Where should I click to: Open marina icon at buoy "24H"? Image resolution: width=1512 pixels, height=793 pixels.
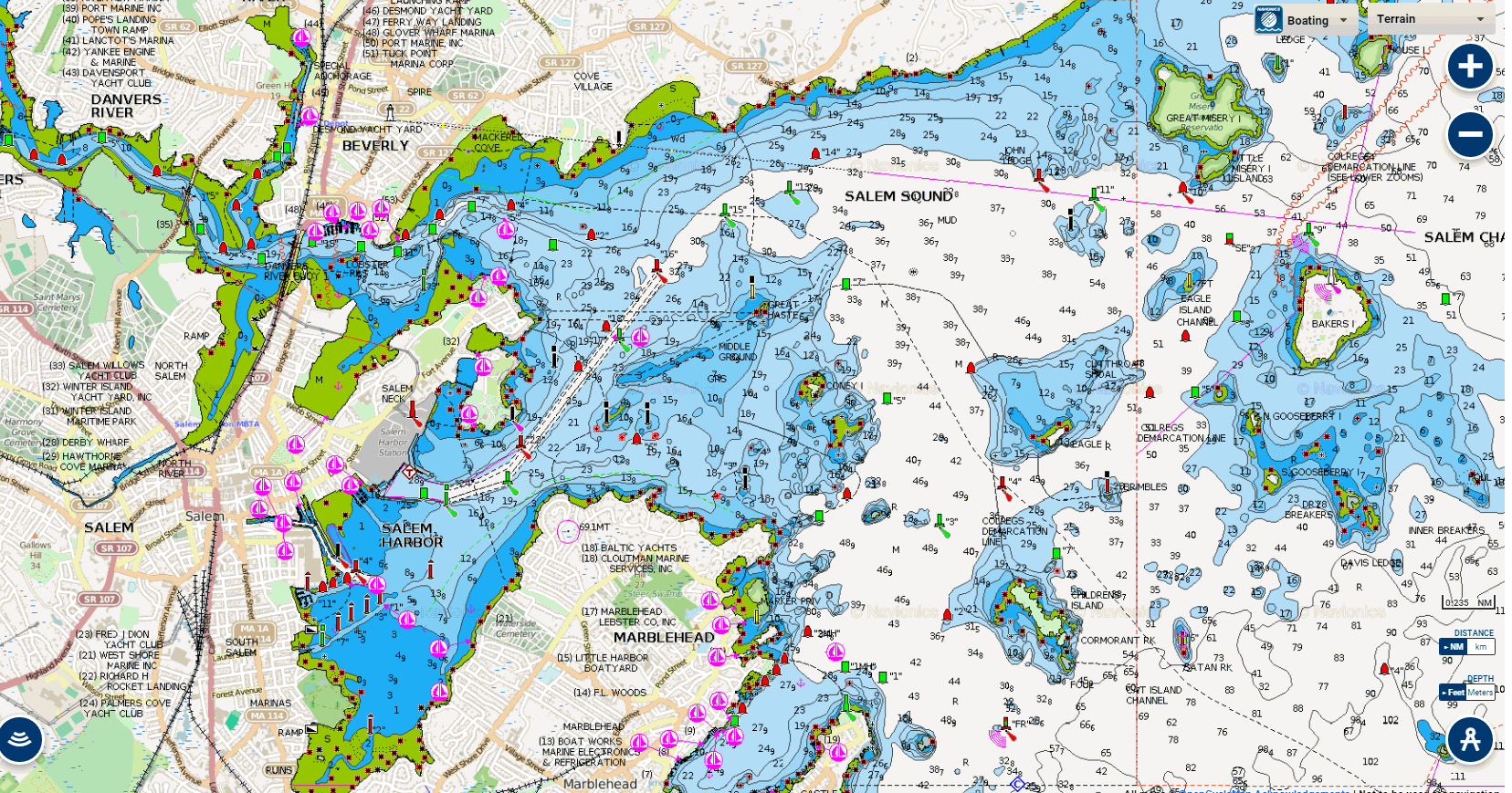[x=835, y=652]
